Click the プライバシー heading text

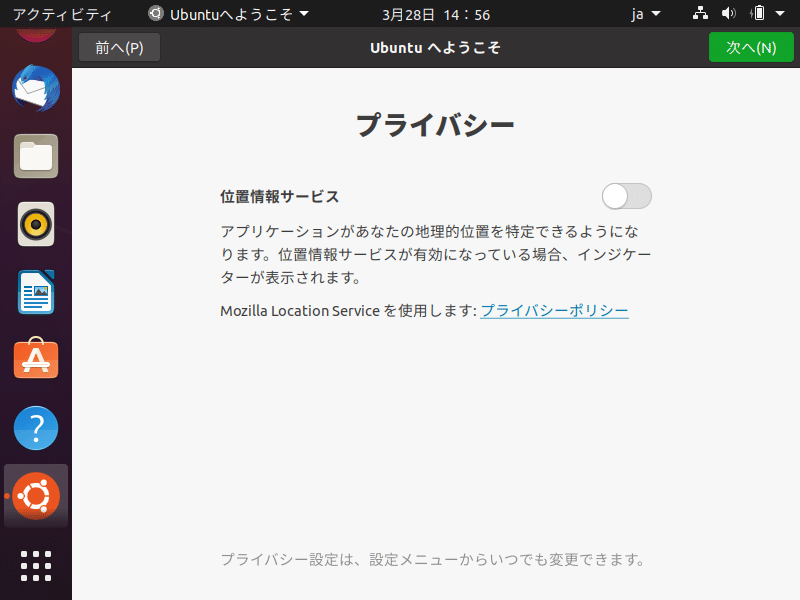(x=435, y=125)
